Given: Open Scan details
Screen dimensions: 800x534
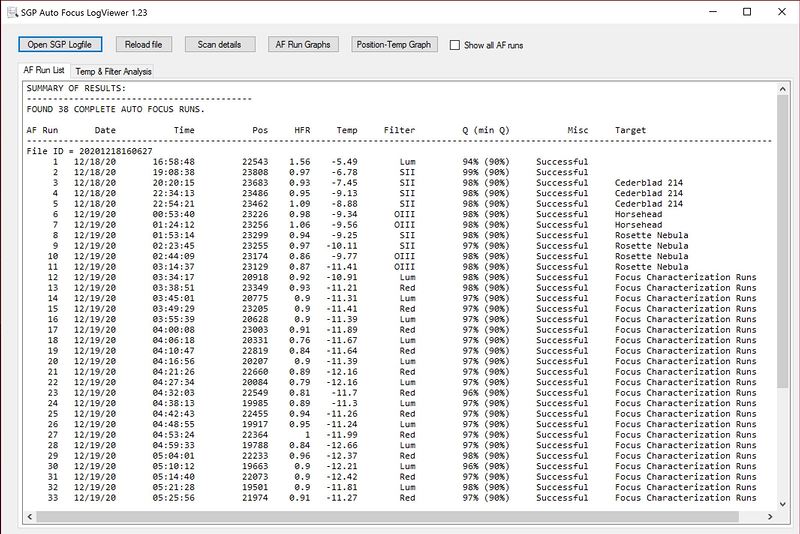Looking at the screenshot, I should point(219,44).
